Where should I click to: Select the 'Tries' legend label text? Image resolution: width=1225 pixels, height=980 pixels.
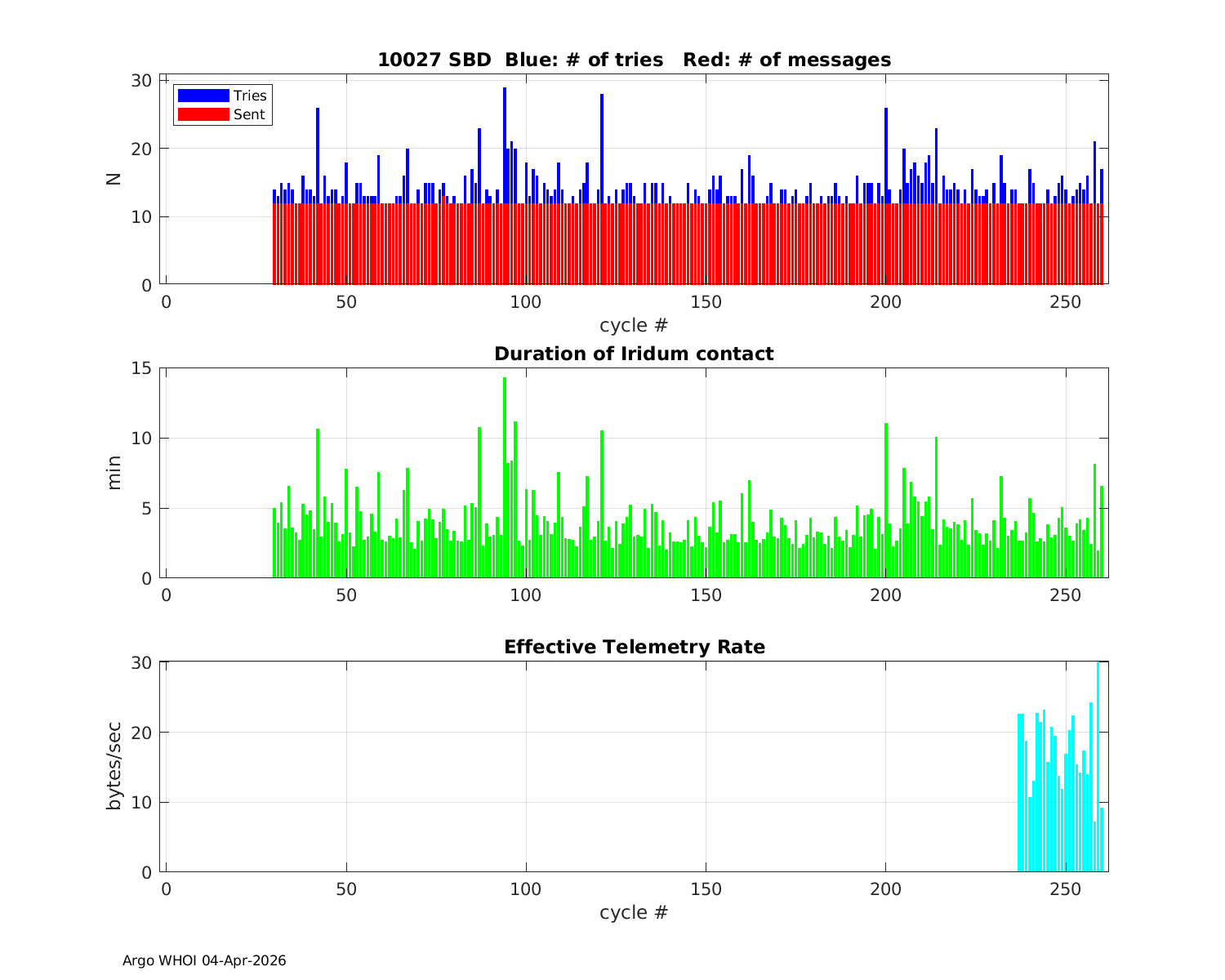pos(250,96)
